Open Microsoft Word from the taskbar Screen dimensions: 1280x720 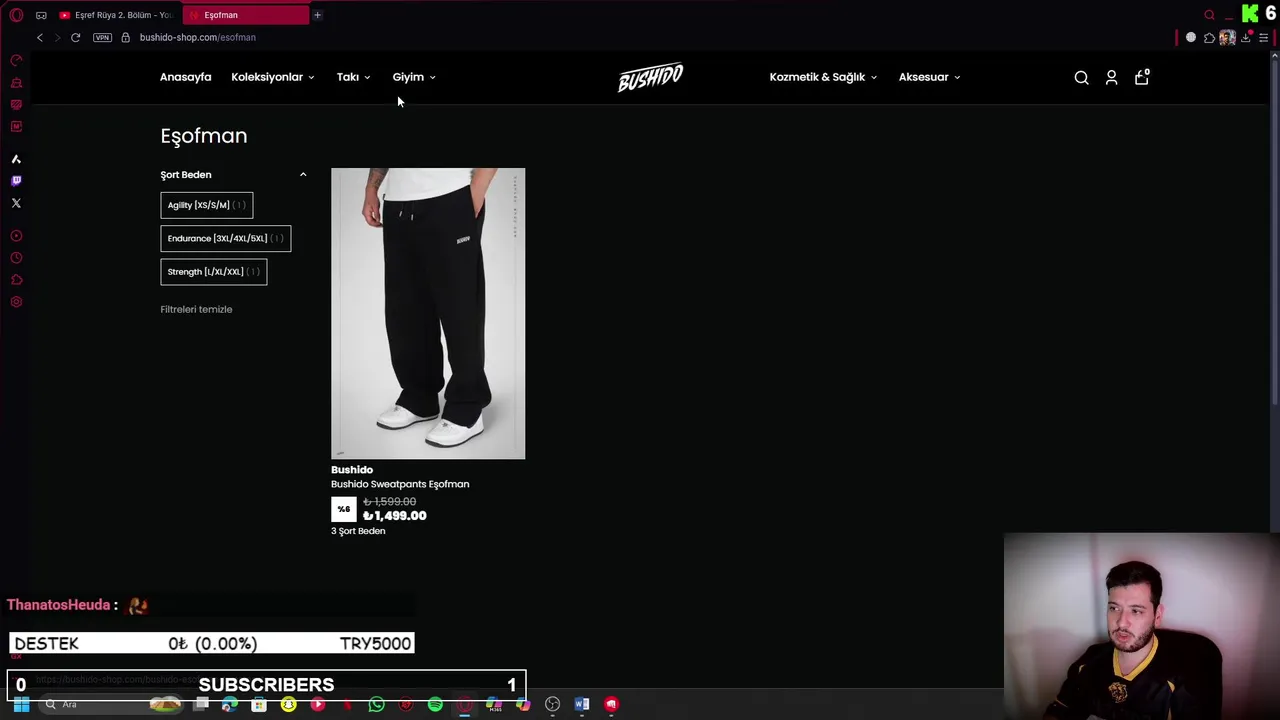(x=582, y=704)
